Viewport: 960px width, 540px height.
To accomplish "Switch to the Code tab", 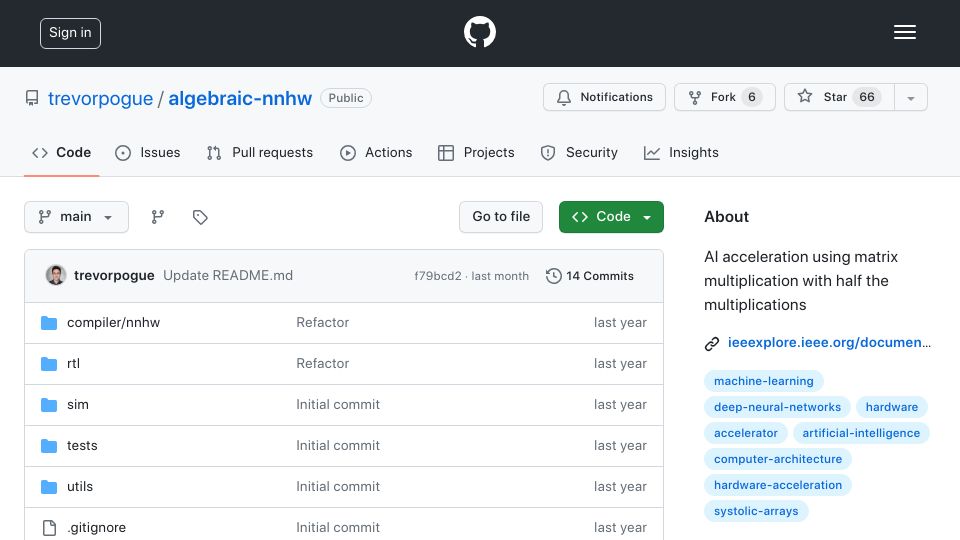I will 61,152.
